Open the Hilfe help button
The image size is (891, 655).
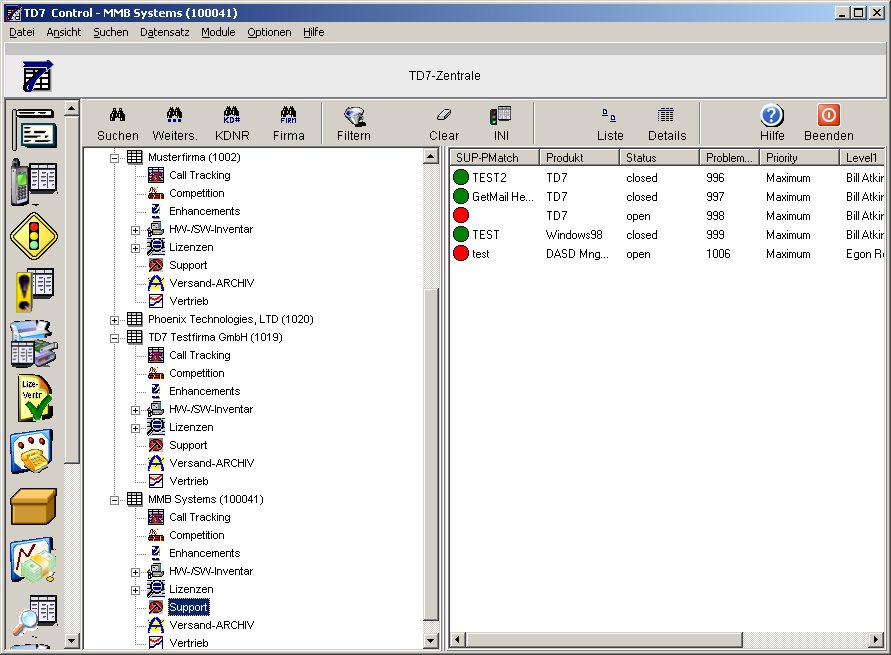[x=771, y=116]
